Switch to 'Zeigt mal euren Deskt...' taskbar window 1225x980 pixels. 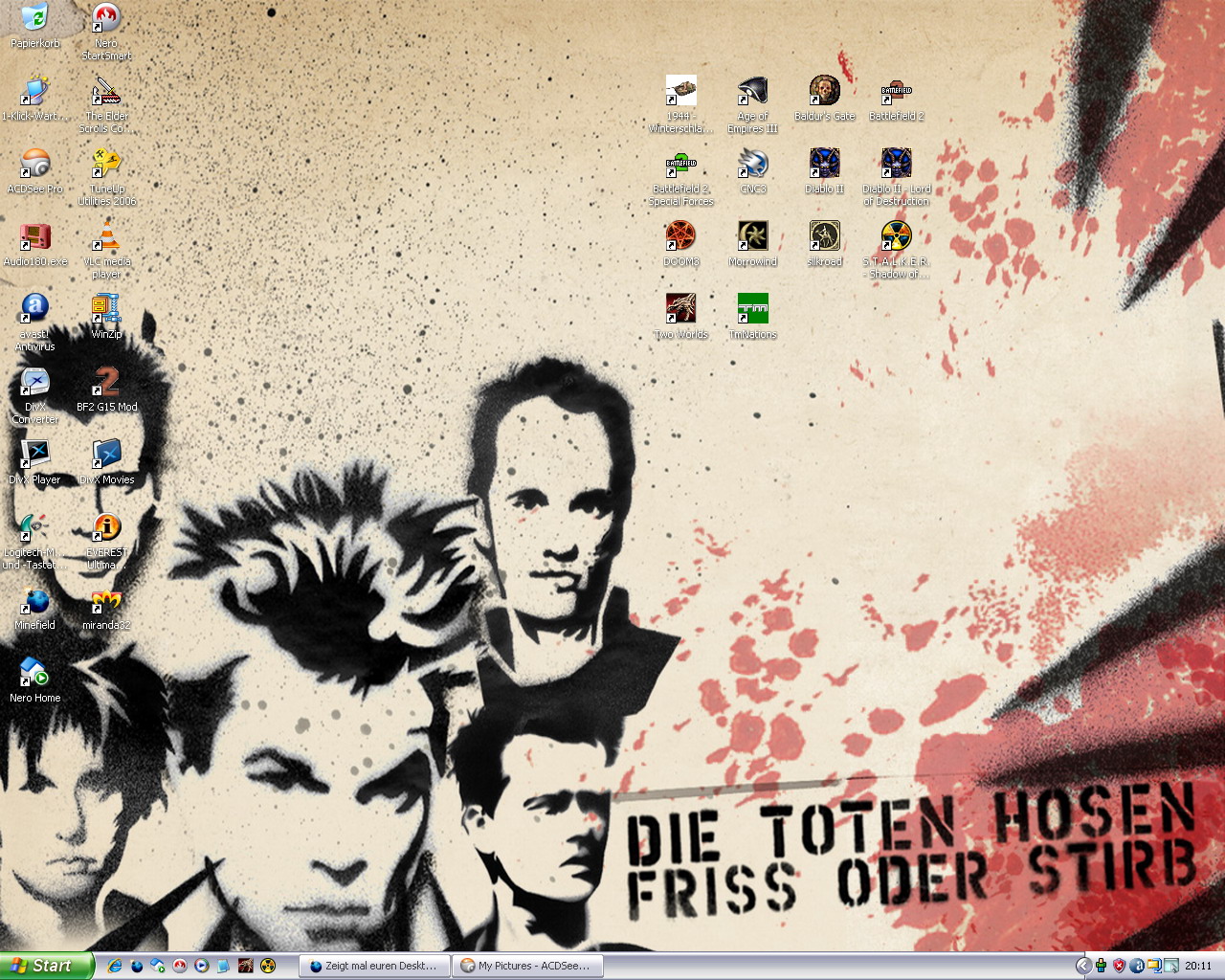374,967
